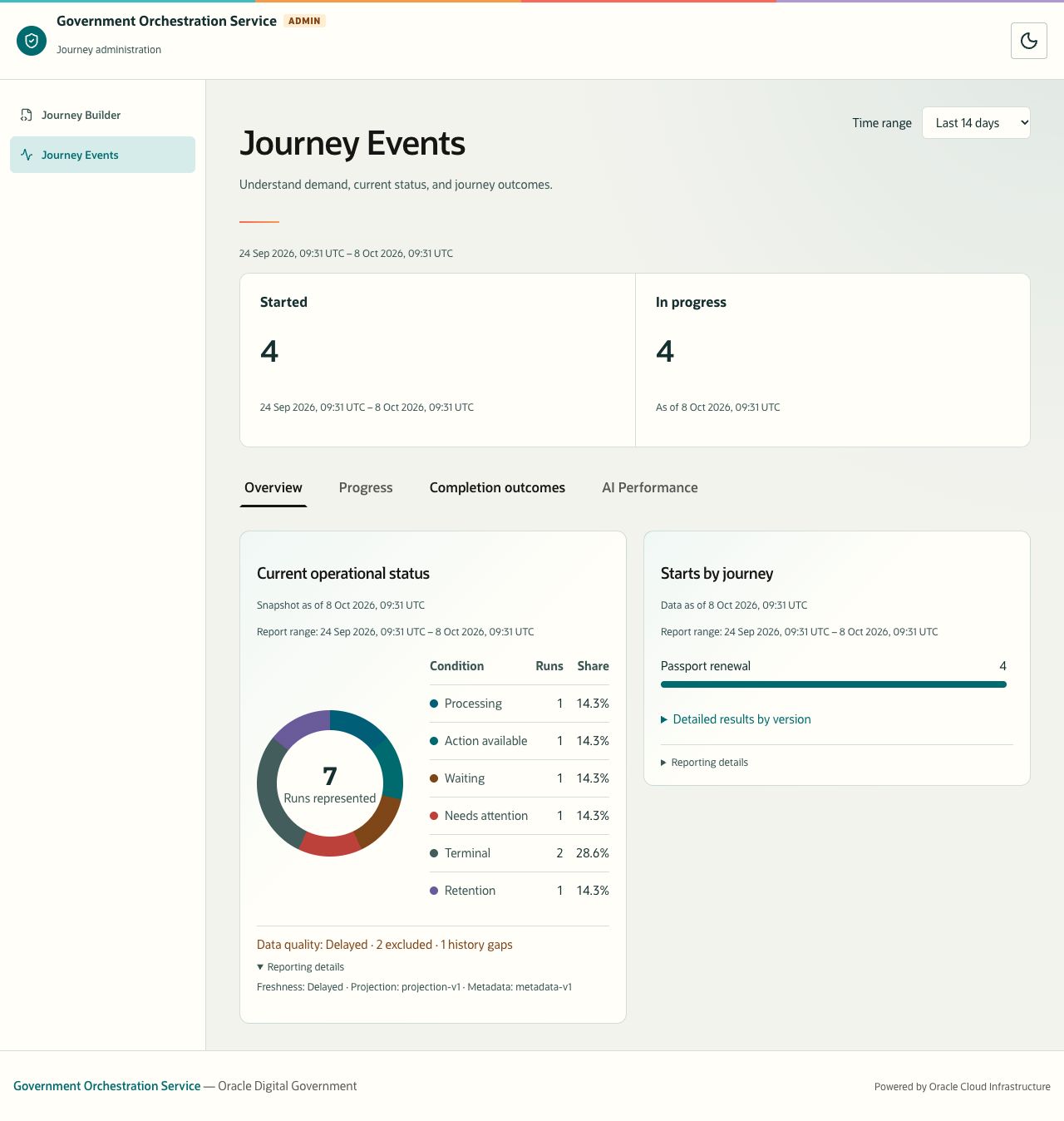Image resolution: width=1064 pixels, height=1121 pixels.
Task: Click the Runs column header
Action: tap(549, 666)
